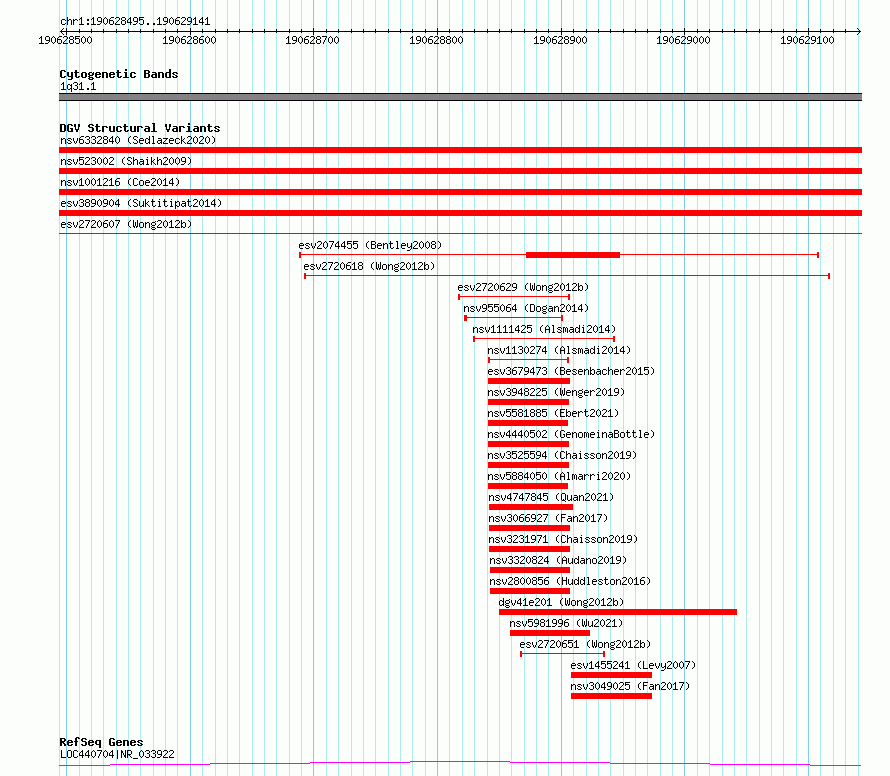
Task: Select nsv3320824 (Audano2019) variant
Action: 558,560
